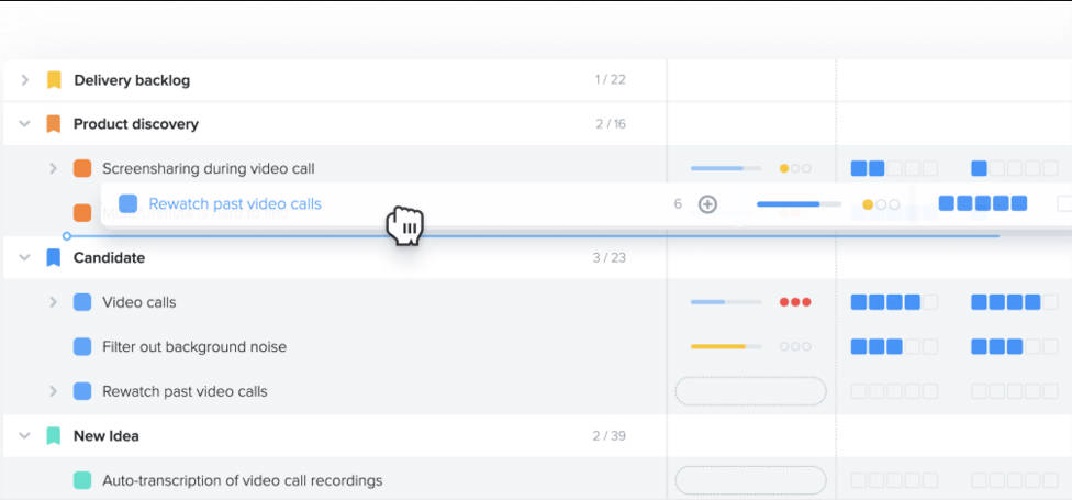Click the blue Candidate bookmark icon
1072x500 pixels.
click(54, 258)
